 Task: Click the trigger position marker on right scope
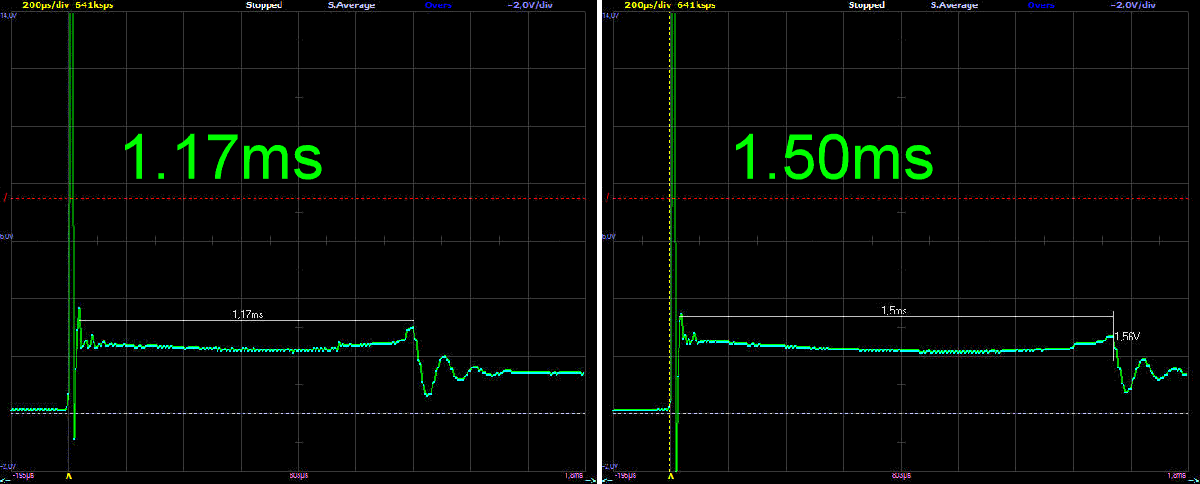click(x=671, y=477)
